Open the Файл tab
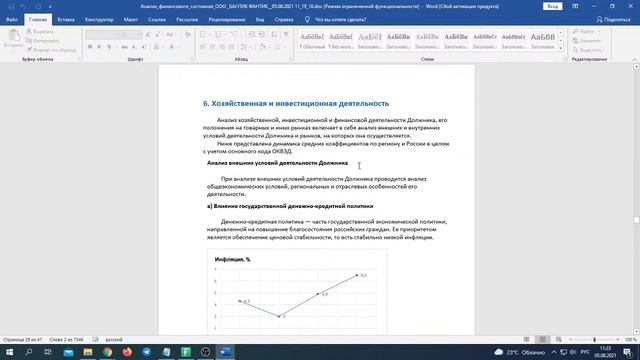Screen dimensions: 640x360 [x=12, y=20]
